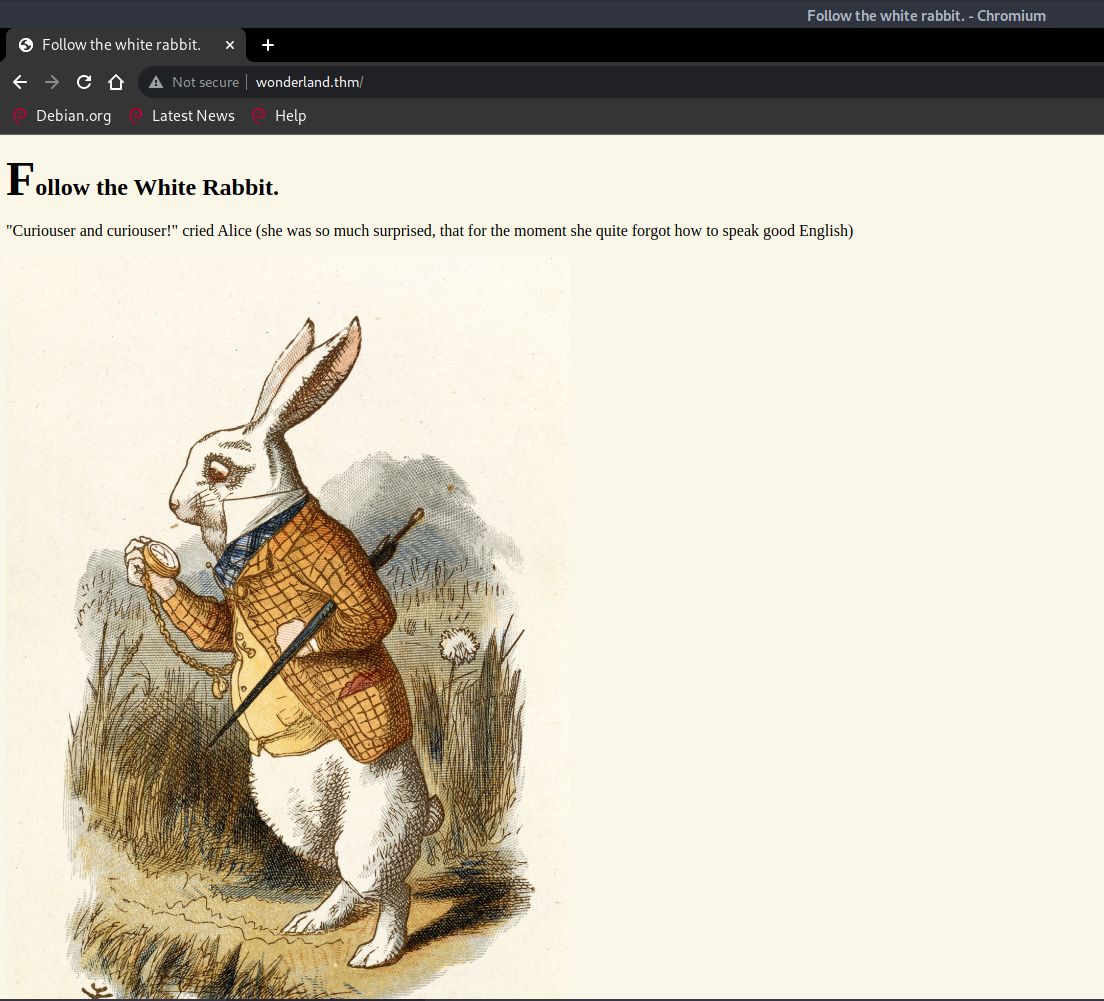Close the Follow the white rabbit tab

(x=230, y=45)
